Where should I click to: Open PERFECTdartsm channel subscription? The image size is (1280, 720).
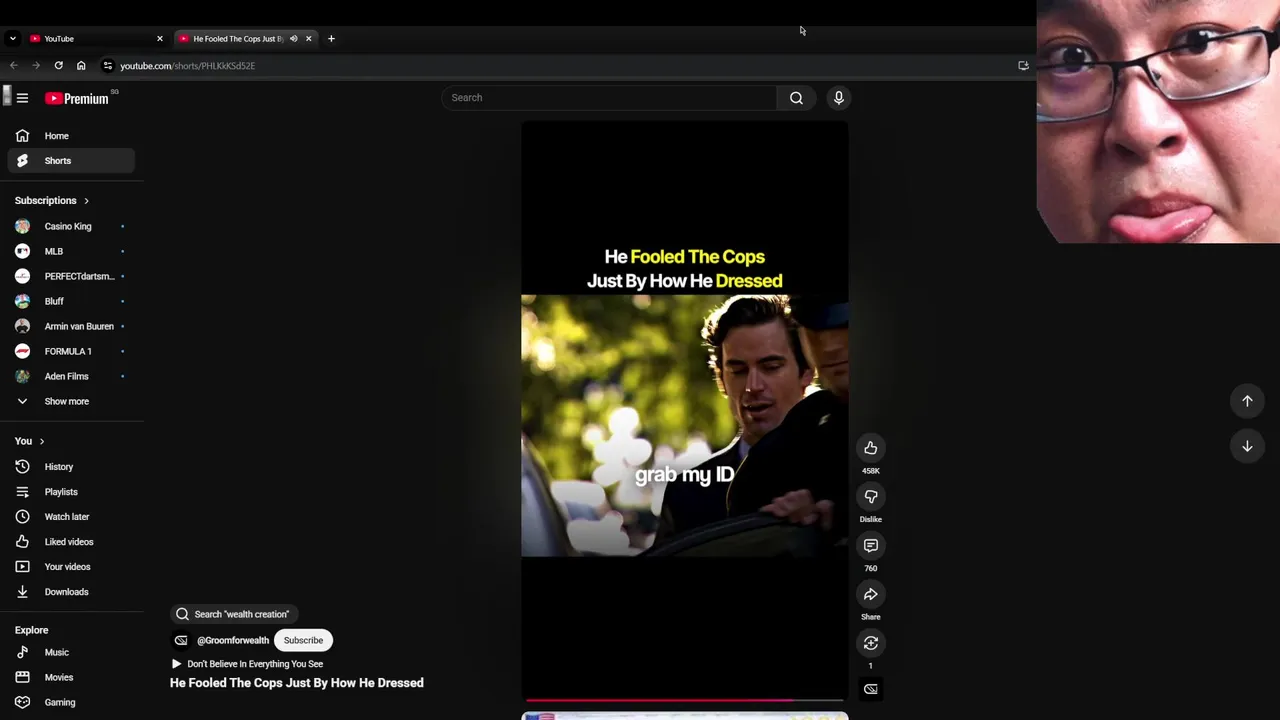click(71, 276)
